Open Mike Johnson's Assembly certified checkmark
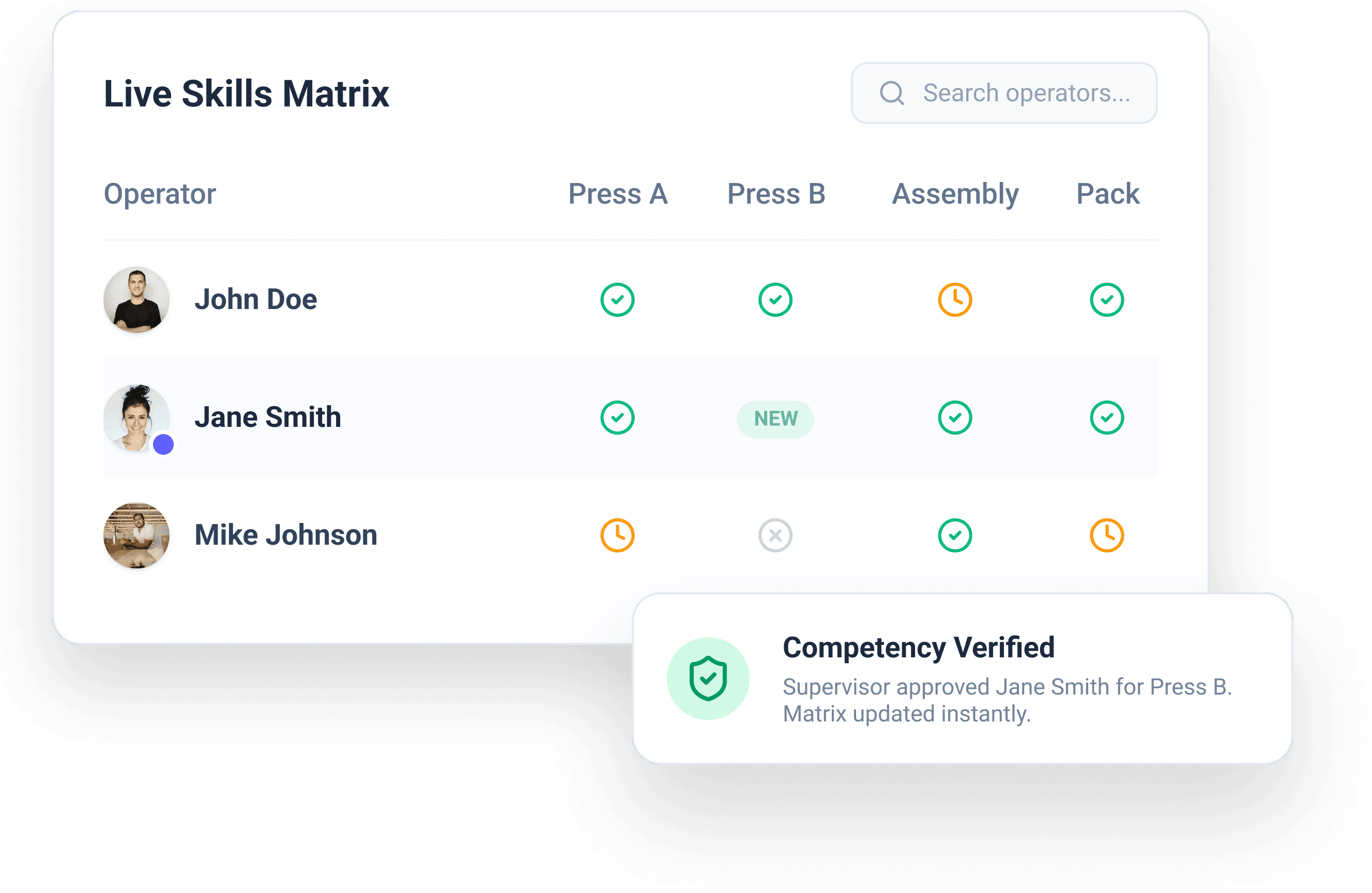The image size is (1372, 893). [x=955, y=535]
